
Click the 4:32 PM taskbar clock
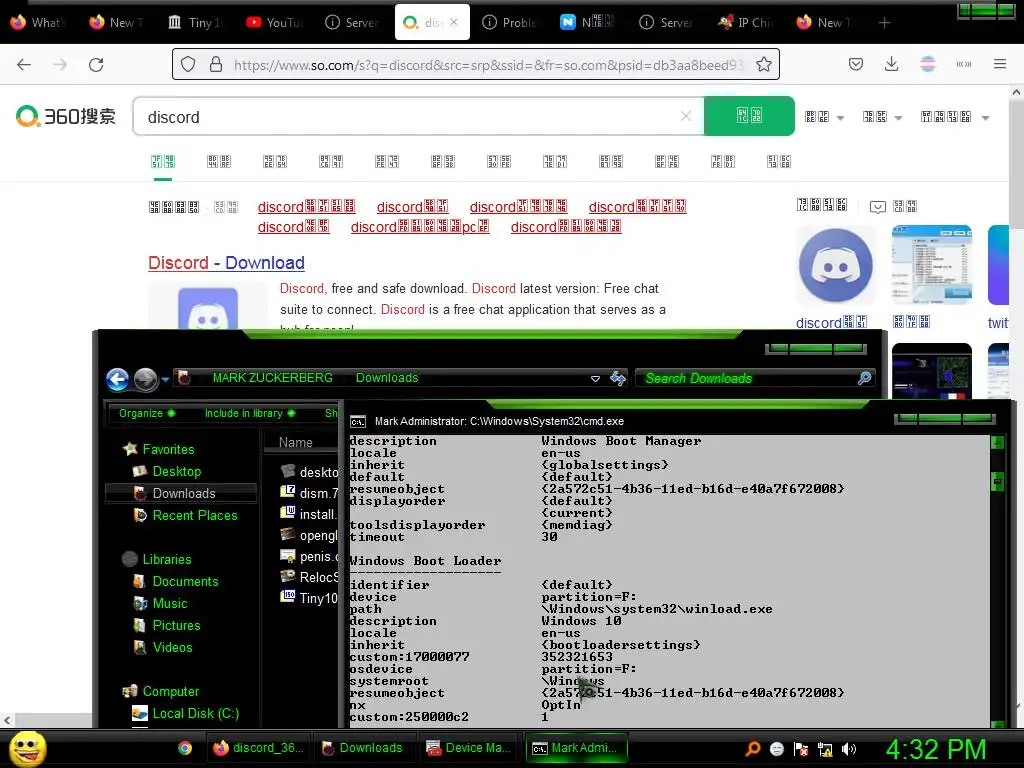pos(936,749)
